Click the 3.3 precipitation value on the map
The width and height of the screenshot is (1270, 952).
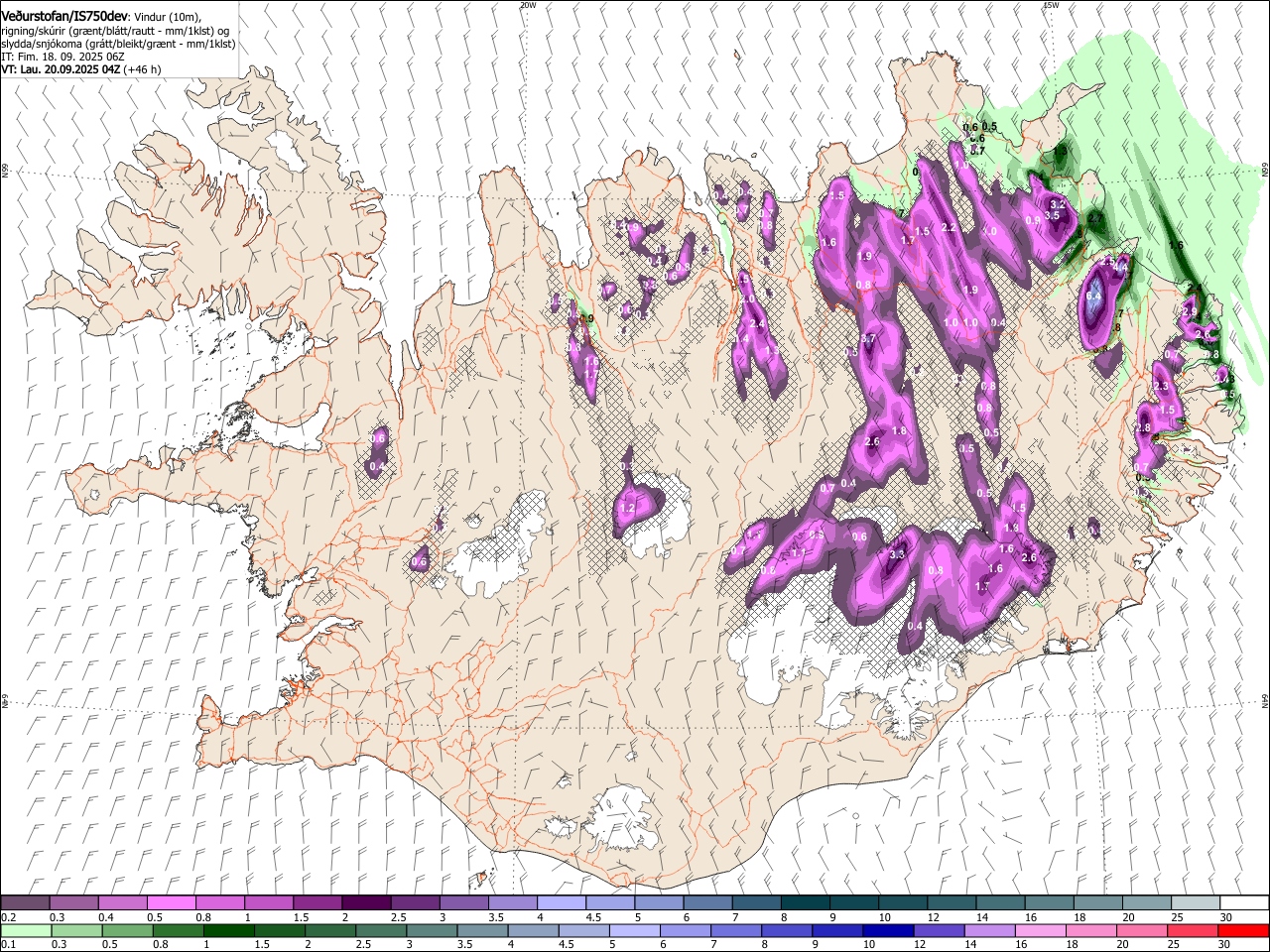pos(897,554)
